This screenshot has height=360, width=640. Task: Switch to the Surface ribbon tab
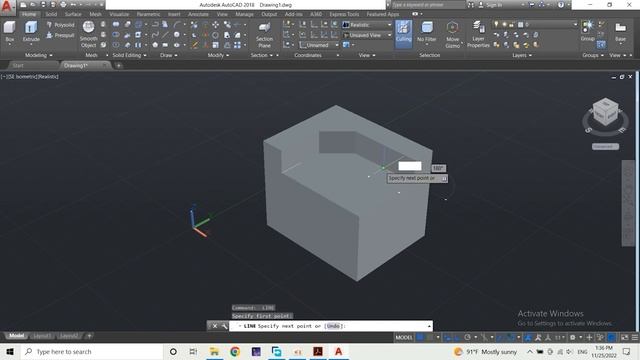tap(73, 14)
